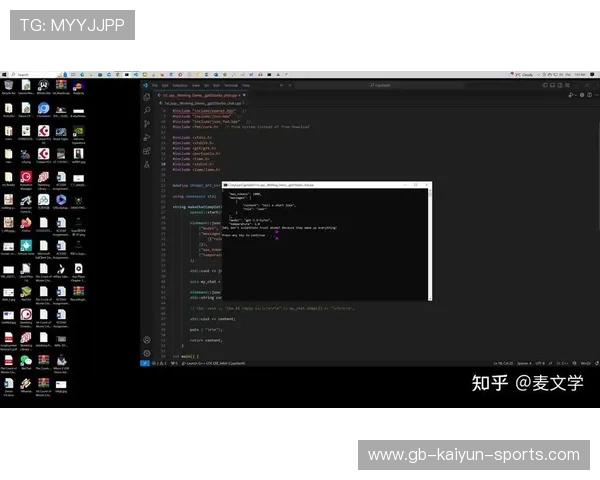The image size is (600, 480).
Task: Open the Manage gear in activity bar
Action: point(146,353)
